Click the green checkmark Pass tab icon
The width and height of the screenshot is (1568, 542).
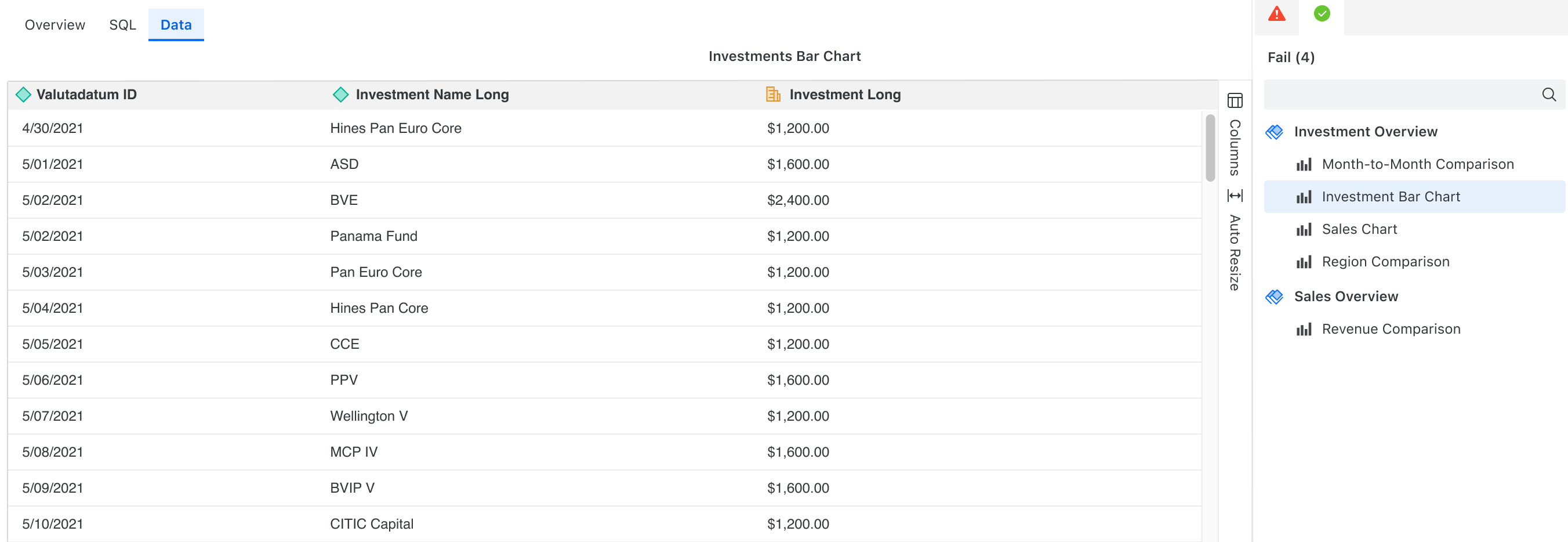click(x=1322, y=14)
